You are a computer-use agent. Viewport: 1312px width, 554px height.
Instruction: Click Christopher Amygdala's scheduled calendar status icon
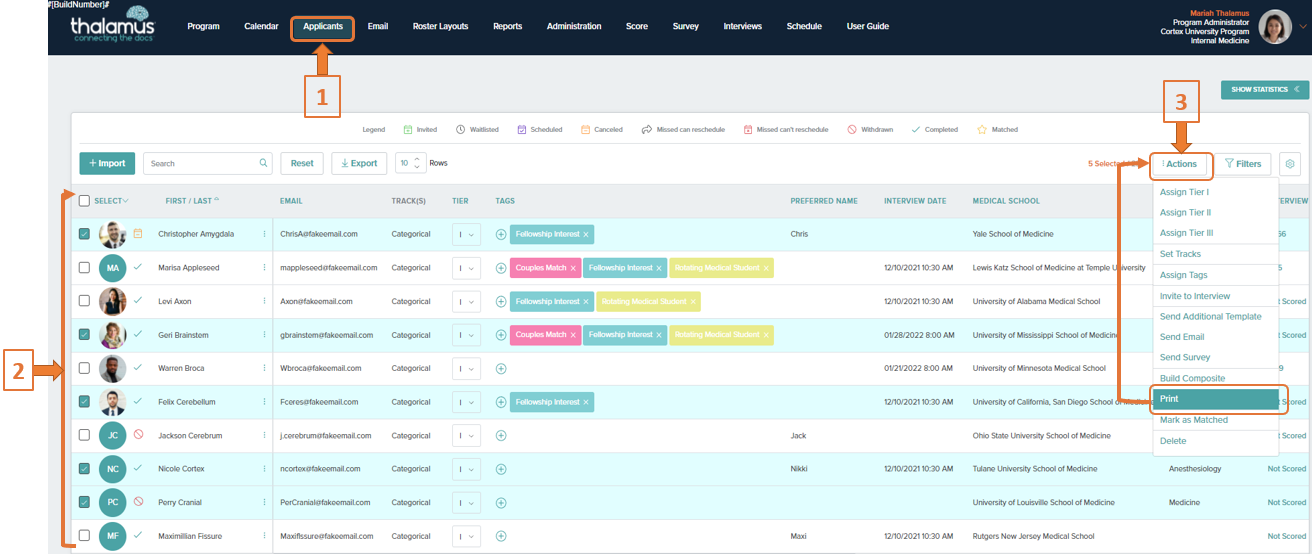pos(138,234)
